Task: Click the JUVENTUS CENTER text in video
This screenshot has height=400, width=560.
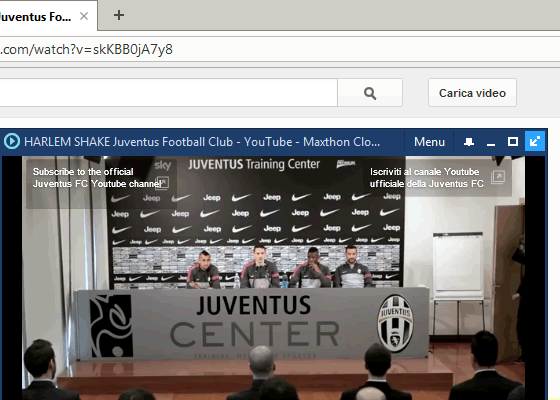Action: (254, 321)
